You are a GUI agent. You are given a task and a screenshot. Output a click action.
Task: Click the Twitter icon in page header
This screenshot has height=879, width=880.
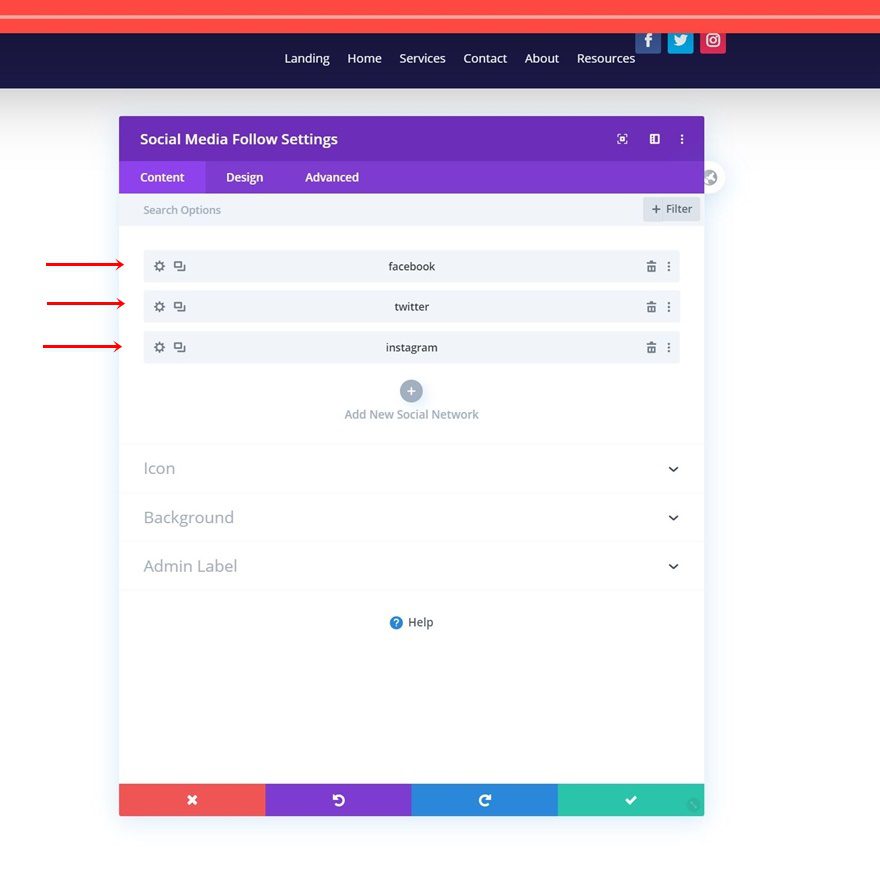(x=680, y=42)
